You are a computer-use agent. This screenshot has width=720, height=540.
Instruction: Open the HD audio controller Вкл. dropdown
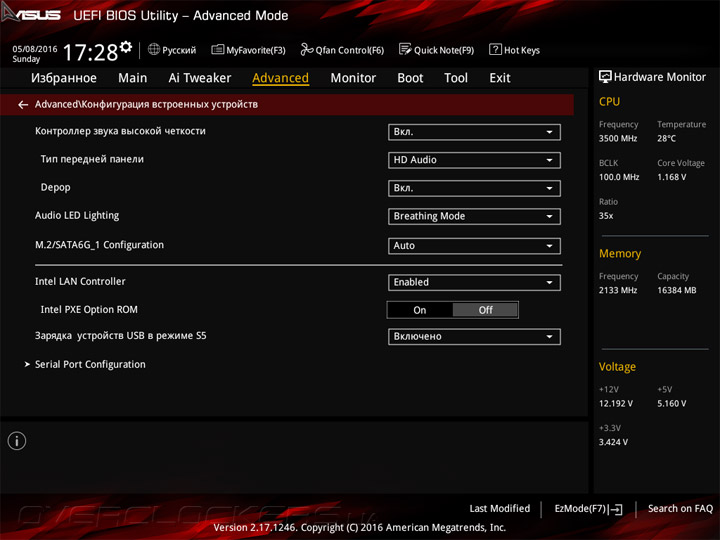coord(474,132)
